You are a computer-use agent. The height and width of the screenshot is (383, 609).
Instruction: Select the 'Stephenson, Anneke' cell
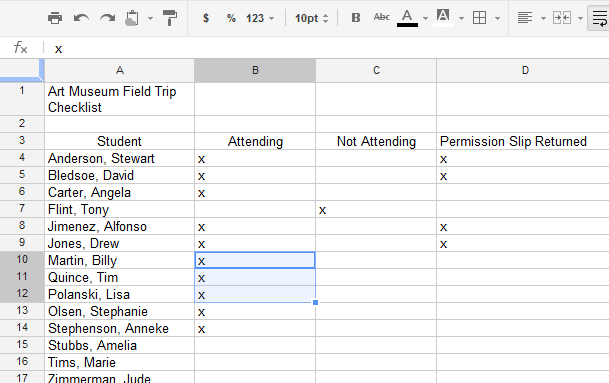tap(120, 328)
